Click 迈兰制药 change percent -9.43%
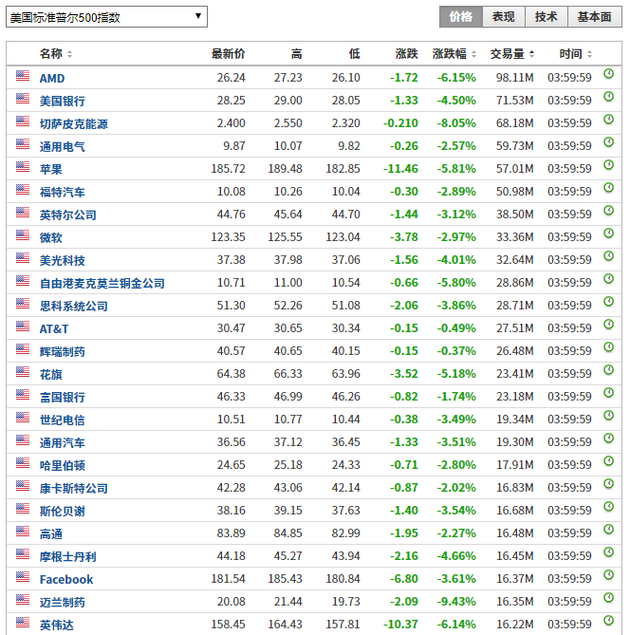Viewport: 630px width, 635px height. (x=456, y=601)
